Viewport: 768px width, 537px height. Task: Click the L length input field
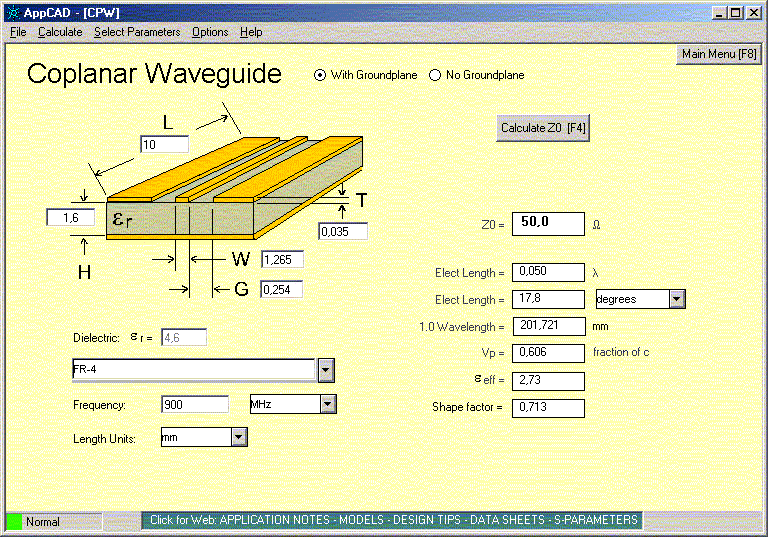click(x=165, y=145)
